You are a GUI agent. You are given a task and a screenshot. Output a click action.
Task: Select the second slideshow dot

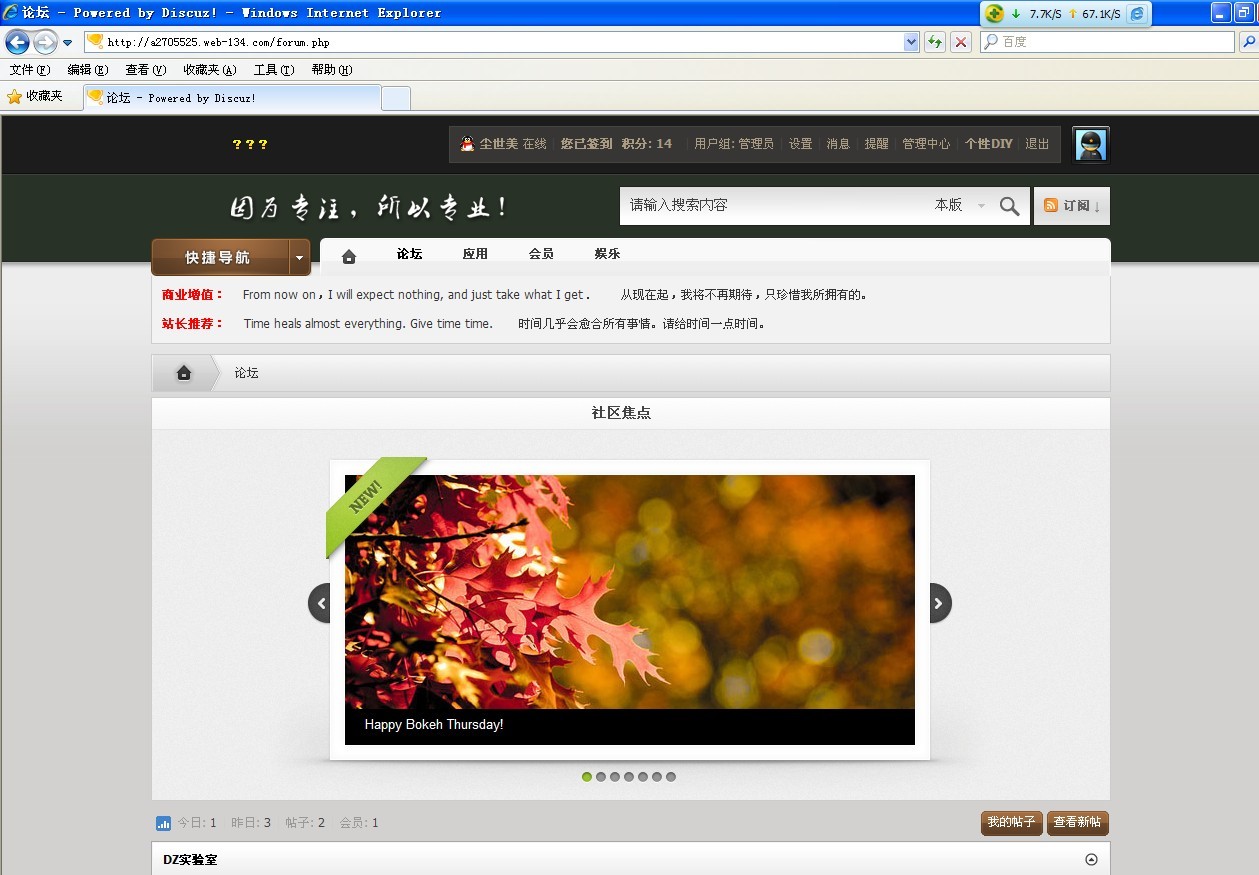[x=601, y=777]
